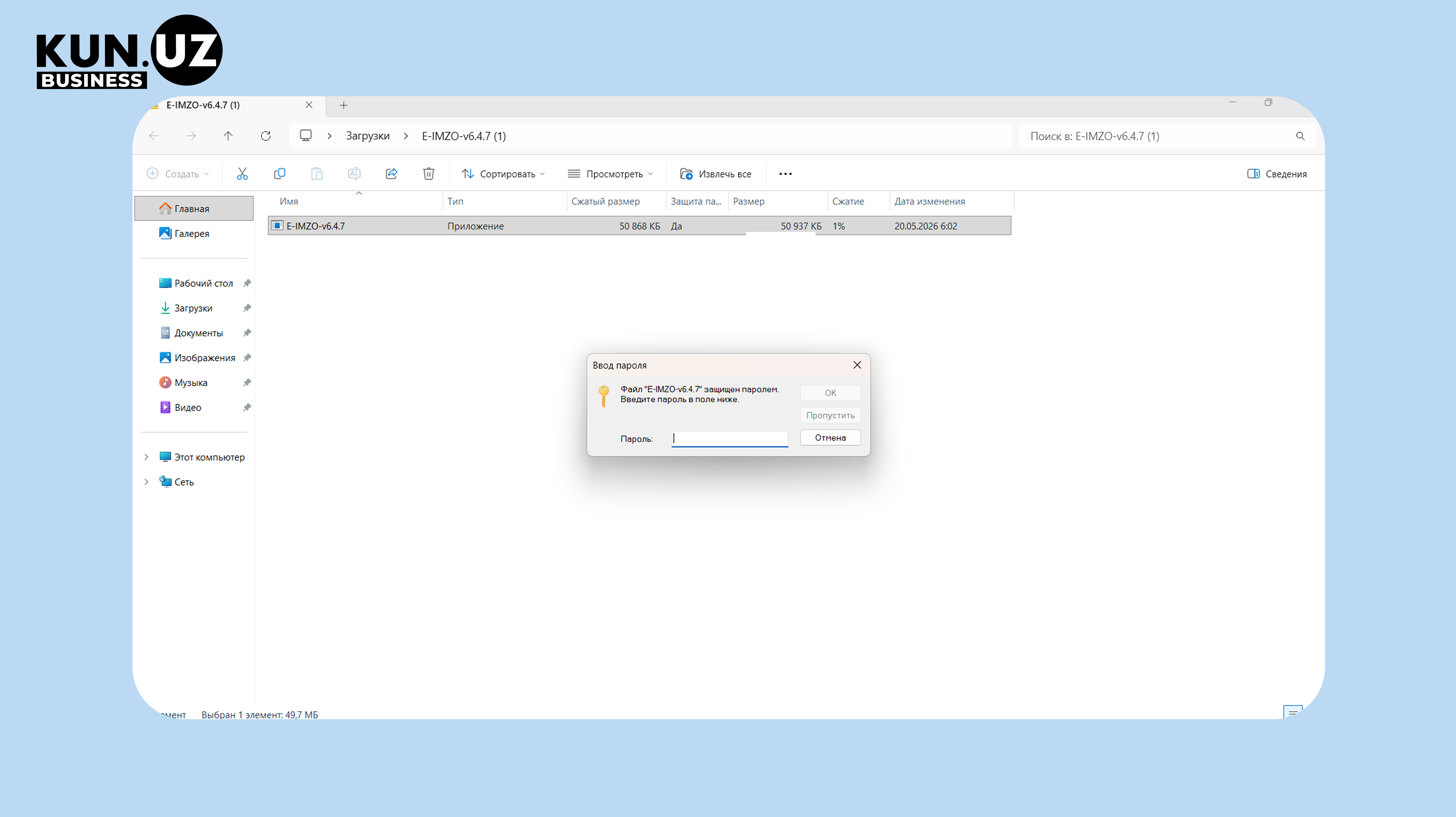Sort by the Сжатие column header

click(x=859, y=201)
